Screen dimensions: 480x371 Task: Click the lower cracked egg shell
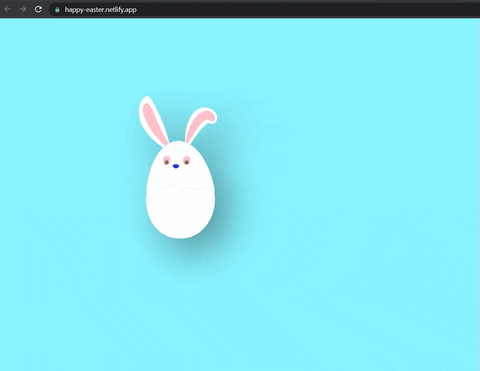(180, 211)
